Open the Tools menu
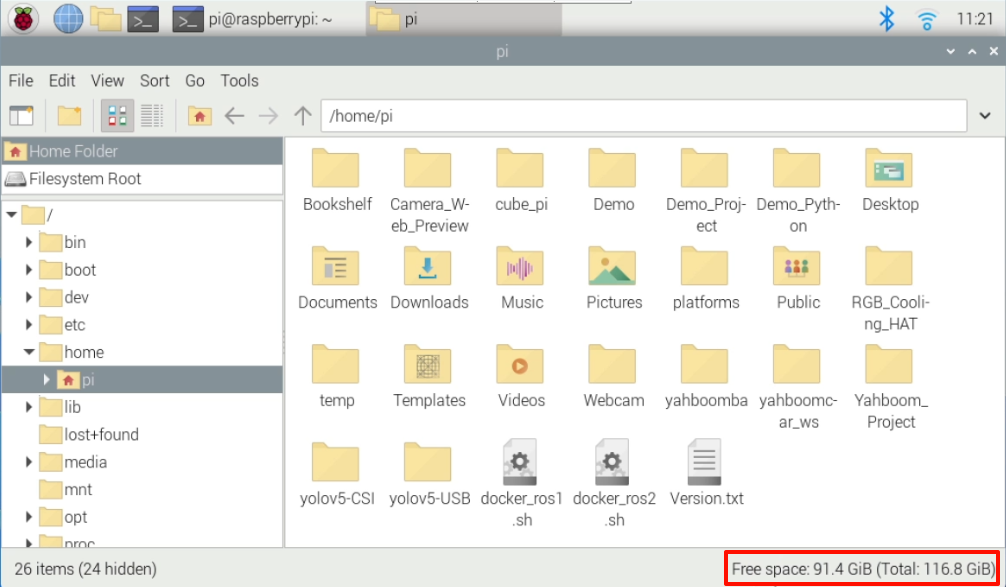 click(239, 81)
